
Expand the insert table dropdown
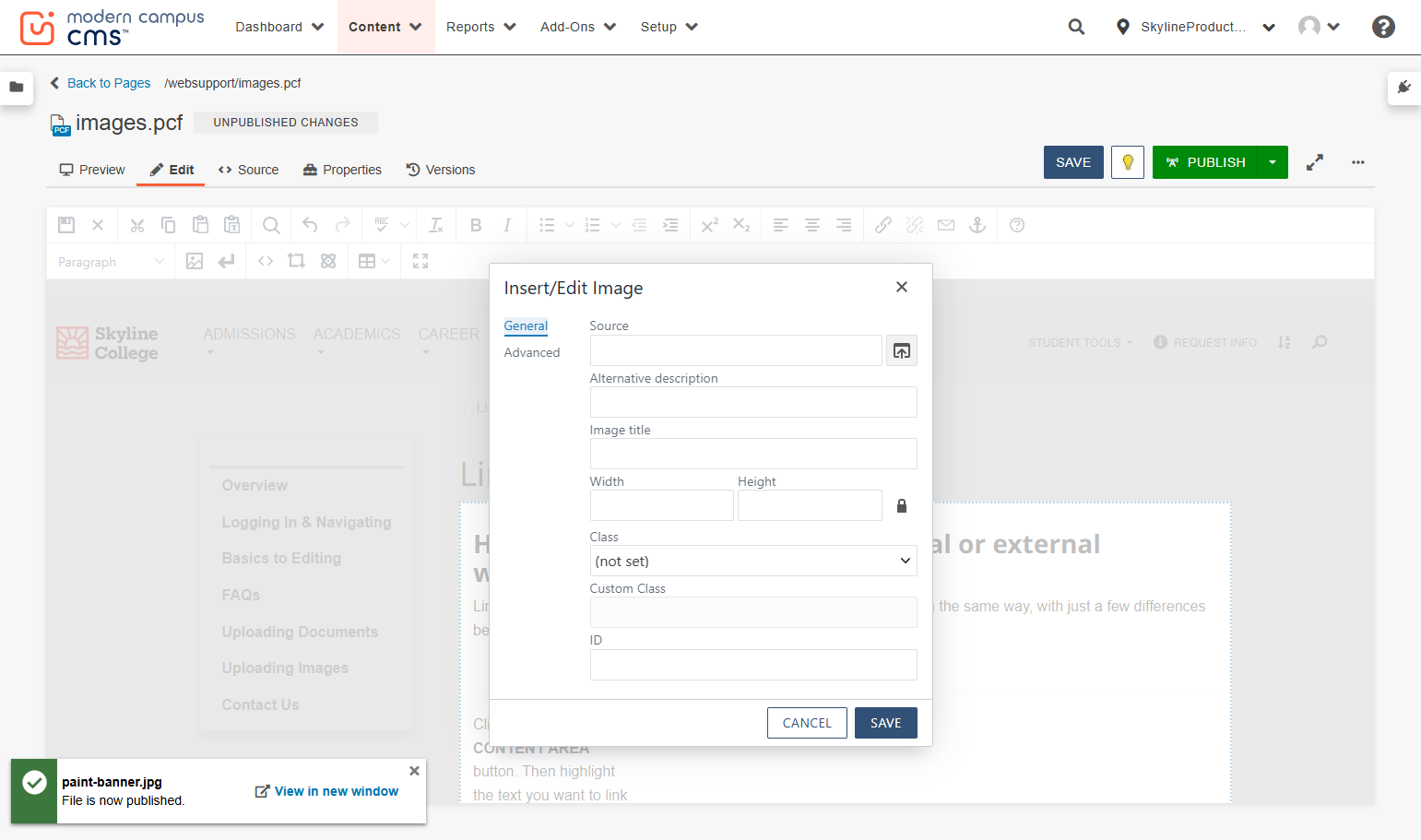pos(385,261)
